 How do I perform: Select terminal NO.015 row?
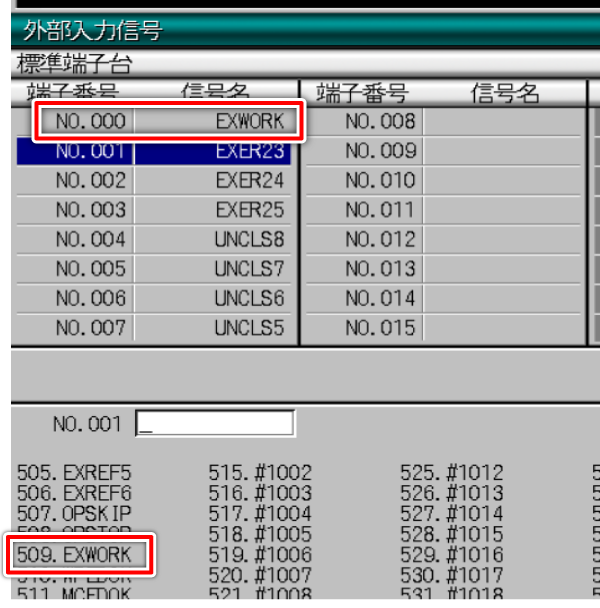379,327
